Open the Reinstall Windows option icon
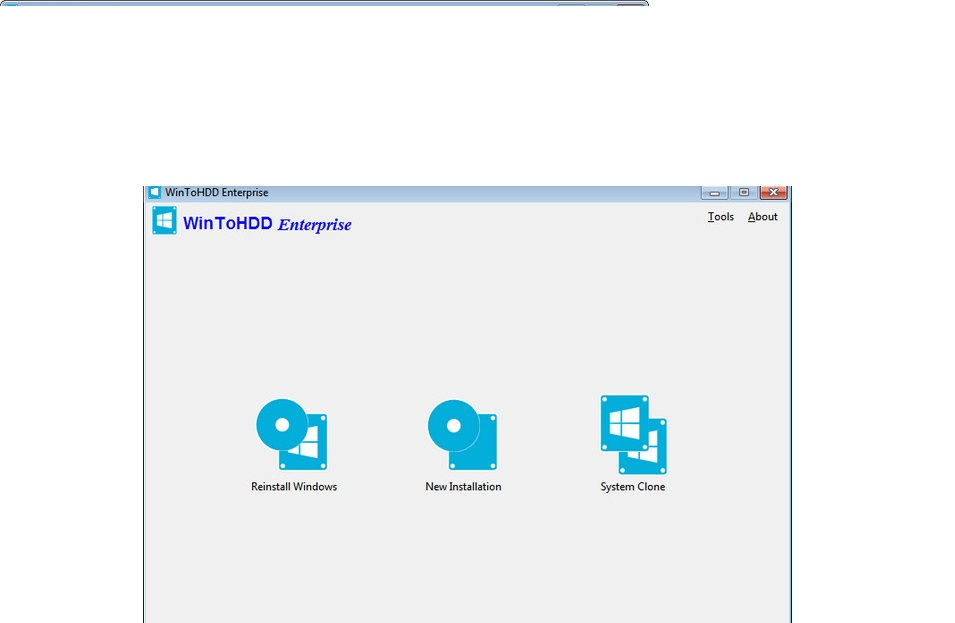 coord(292,434)
